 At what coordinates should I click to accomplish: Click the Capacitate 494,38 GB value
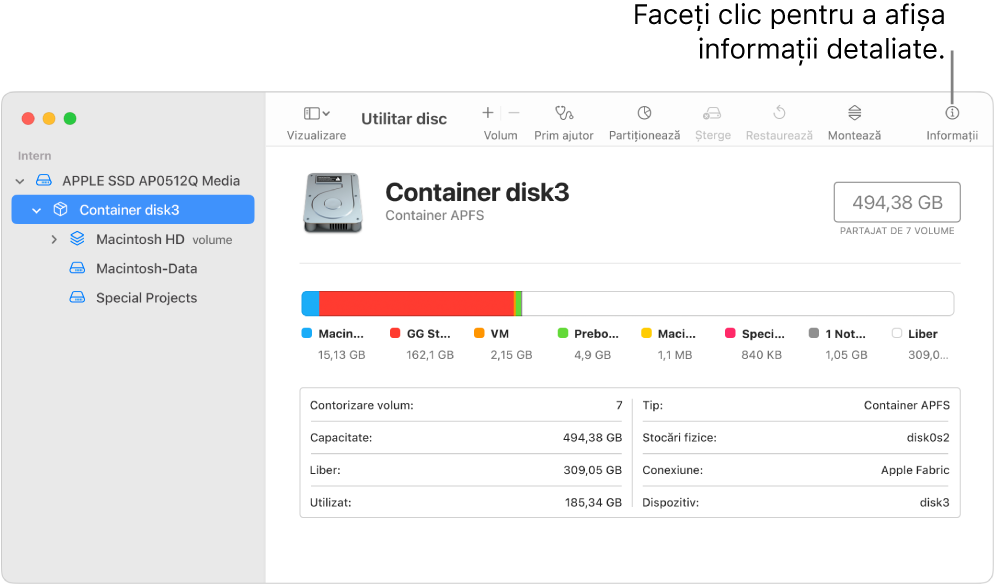click(x=593, y=438)
